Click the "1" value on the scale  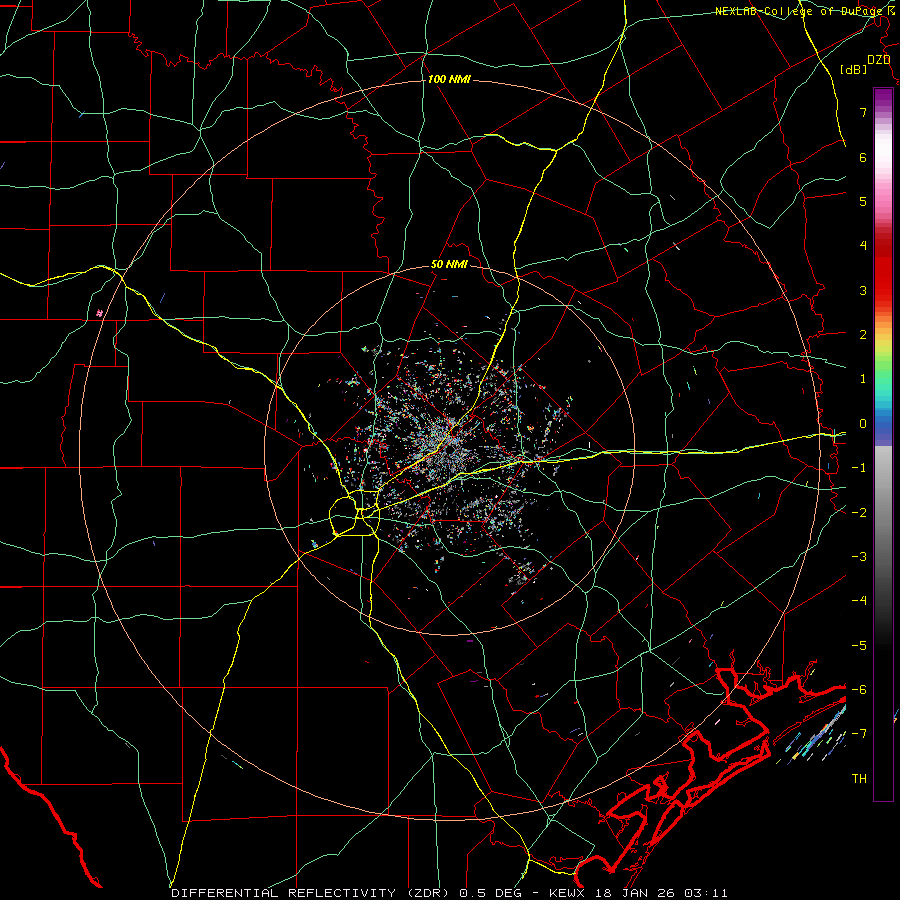(x=863, y=379)
